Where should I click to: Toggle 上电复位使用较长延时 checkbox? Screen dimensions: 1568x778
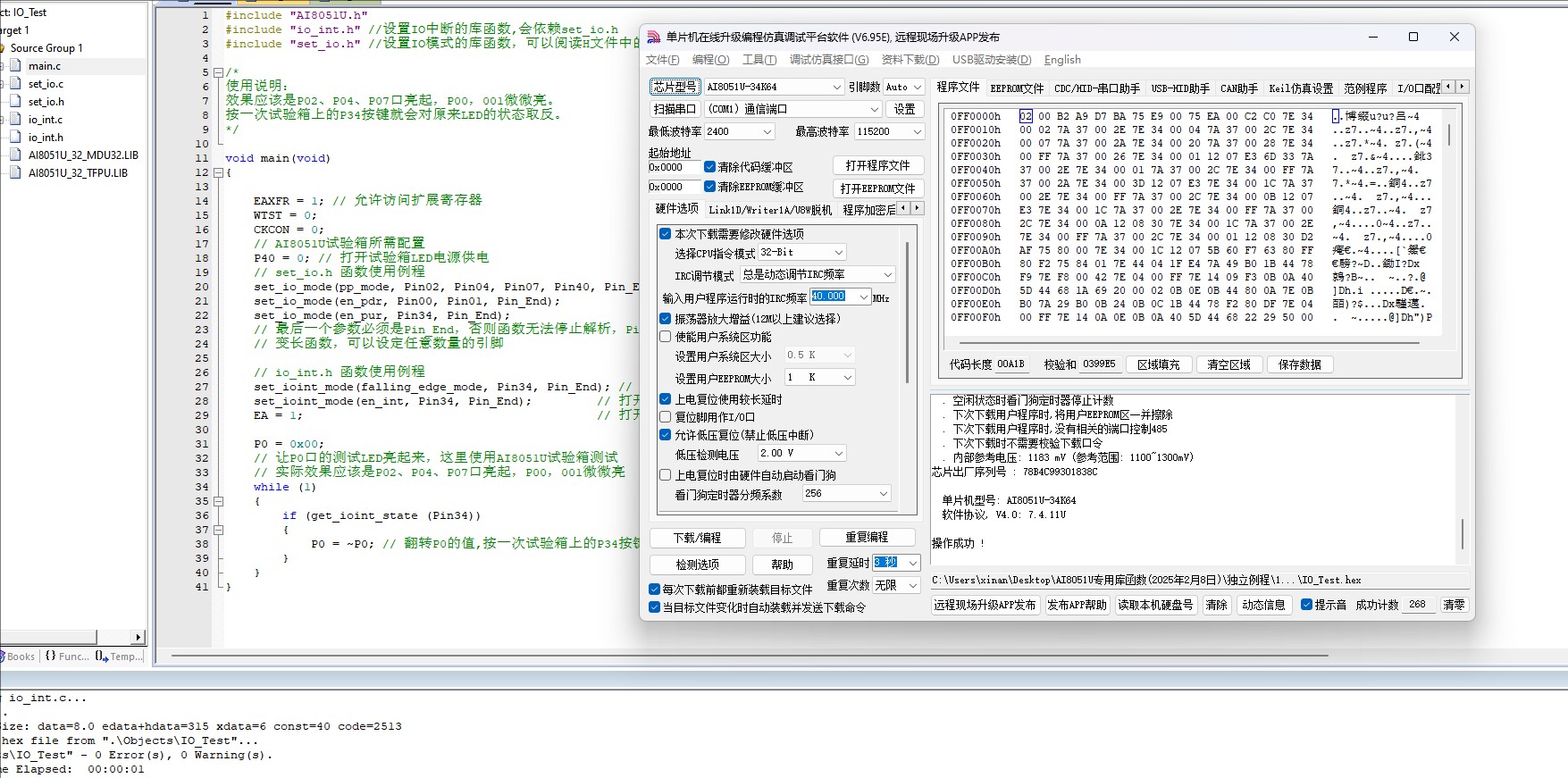(665, 399)
